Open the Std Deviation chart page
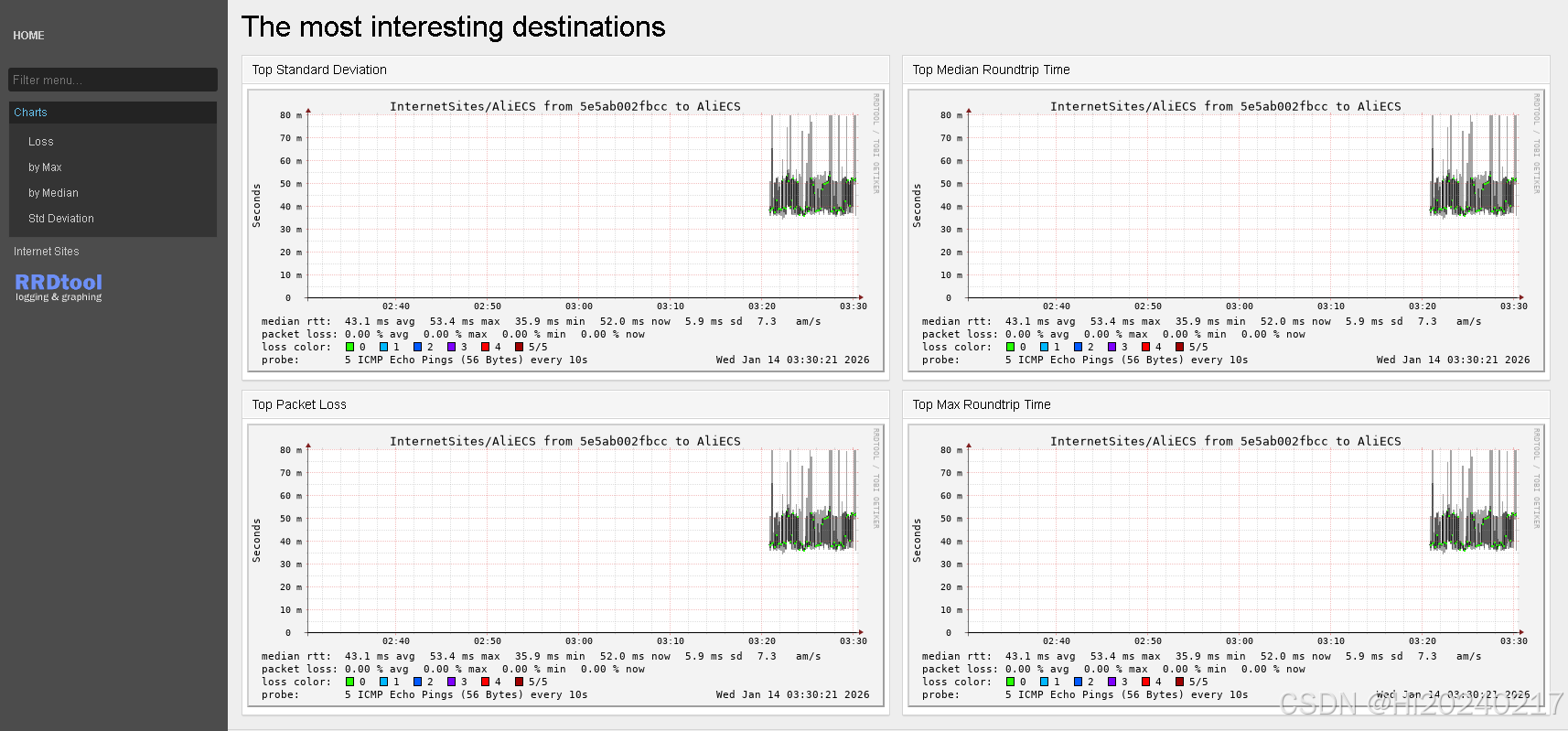The width and height of the screenshot is (1568, 731). tap(61, 219)
